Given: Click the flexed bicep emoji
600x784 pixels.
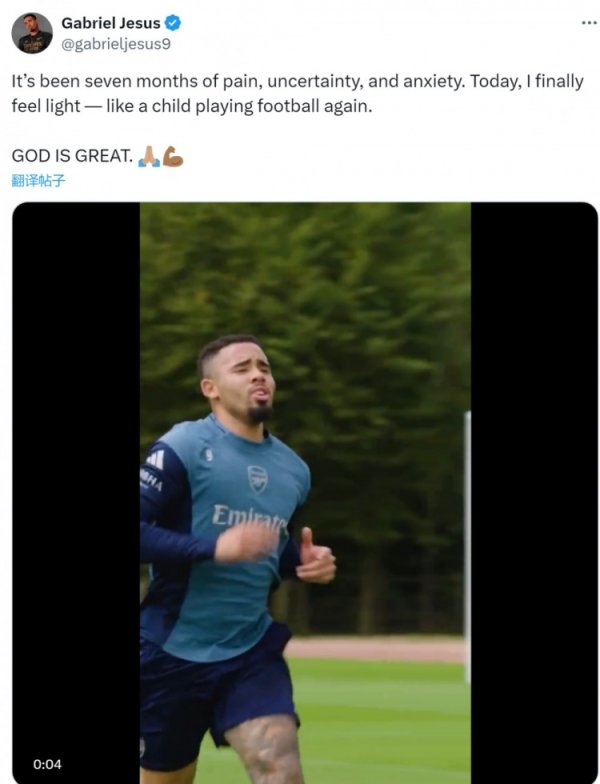Looking at the screenshot, I should [x=172, y=156].
